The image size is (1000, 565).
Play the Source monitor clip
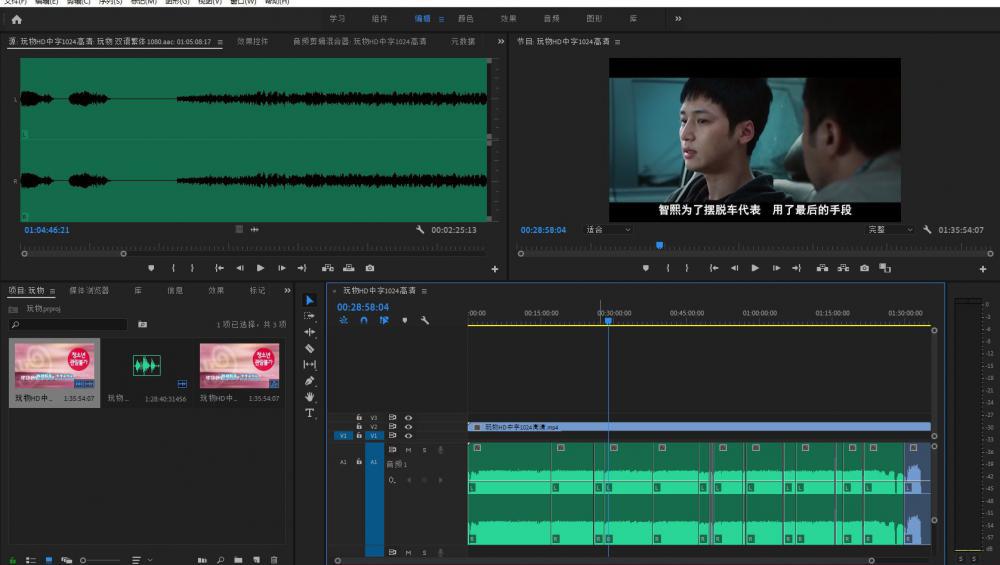260,268
